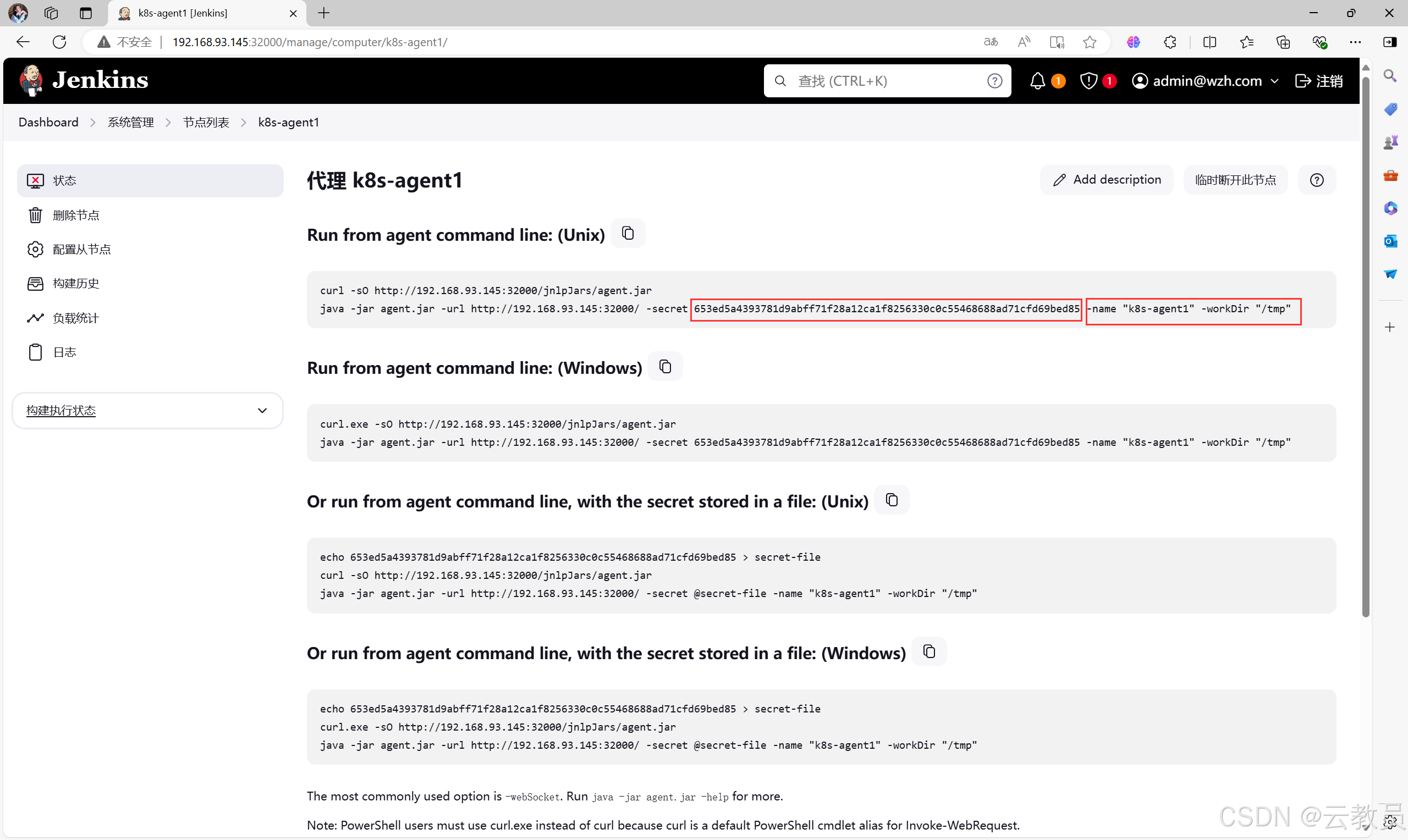Open browser split screen icon

pyautogui.click(x=1209, y=42)
